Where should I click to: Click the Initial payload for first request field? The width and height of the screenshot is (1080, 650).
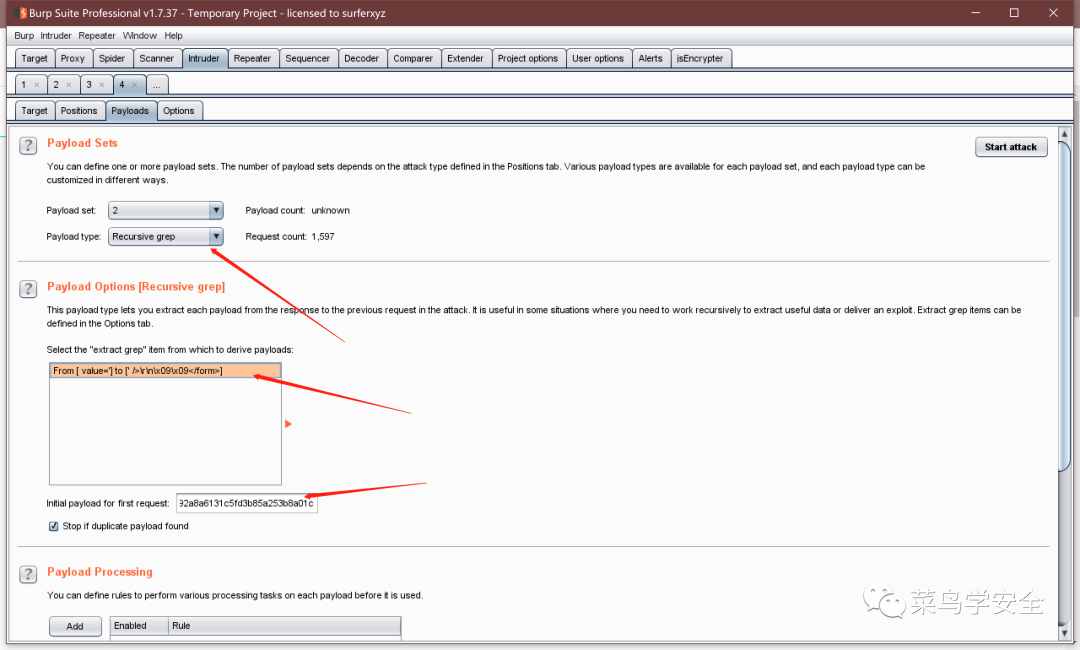click(247, 503)
